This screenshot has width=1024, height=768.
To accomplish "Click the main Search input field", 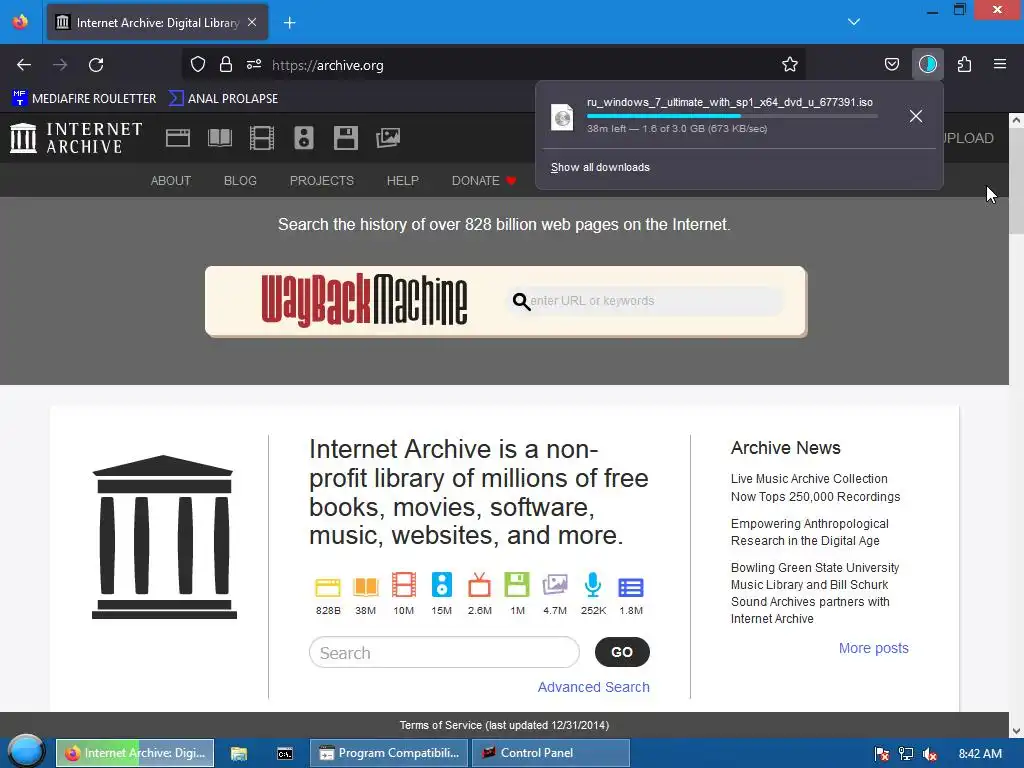I will (444, 652).
